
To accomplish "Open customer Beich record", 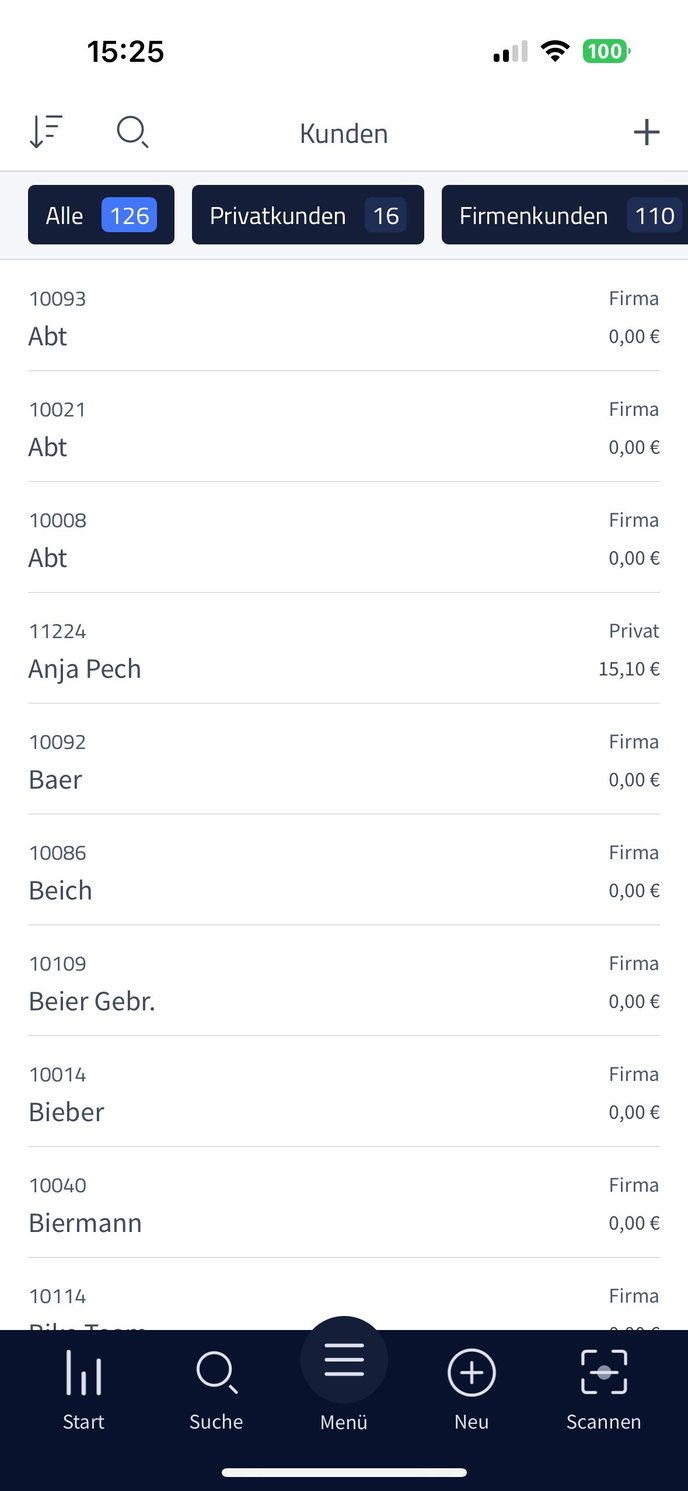I will click(x=344, y=870).
